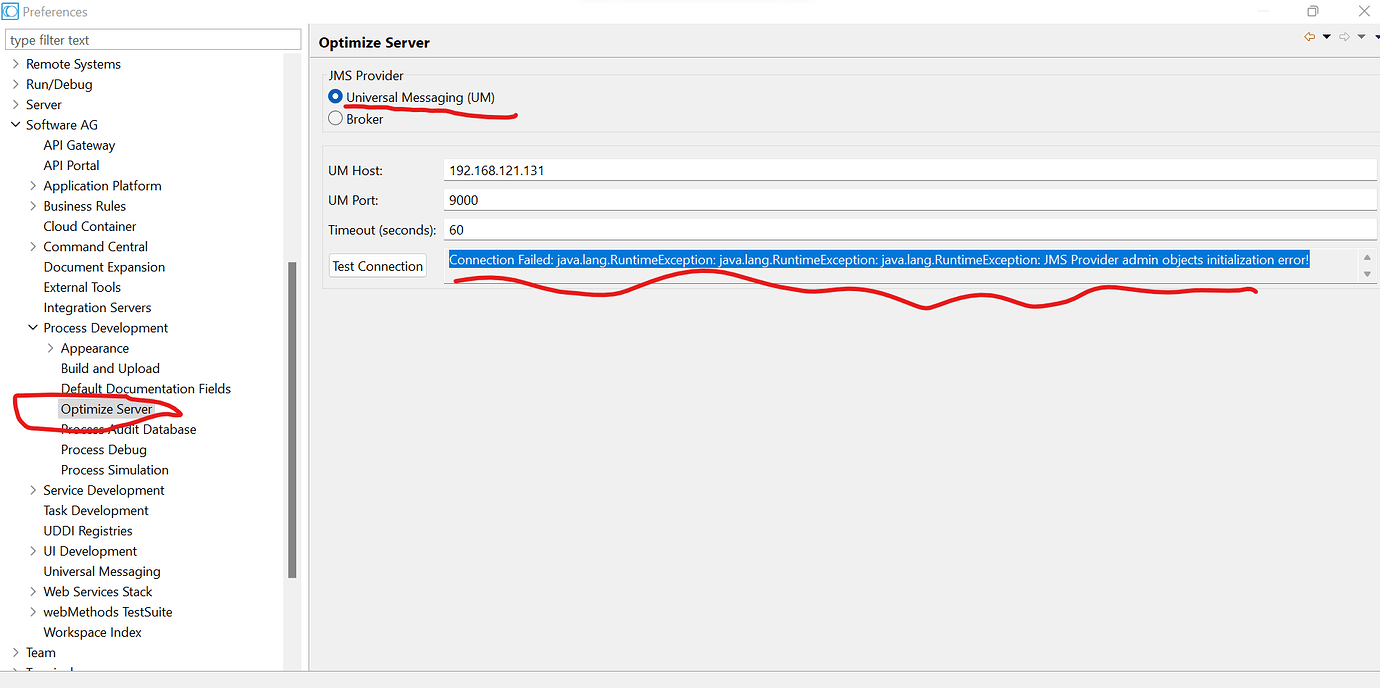Go back to the previous preference page
The width and height of the screenshot is (1380, 688).
1310,37
